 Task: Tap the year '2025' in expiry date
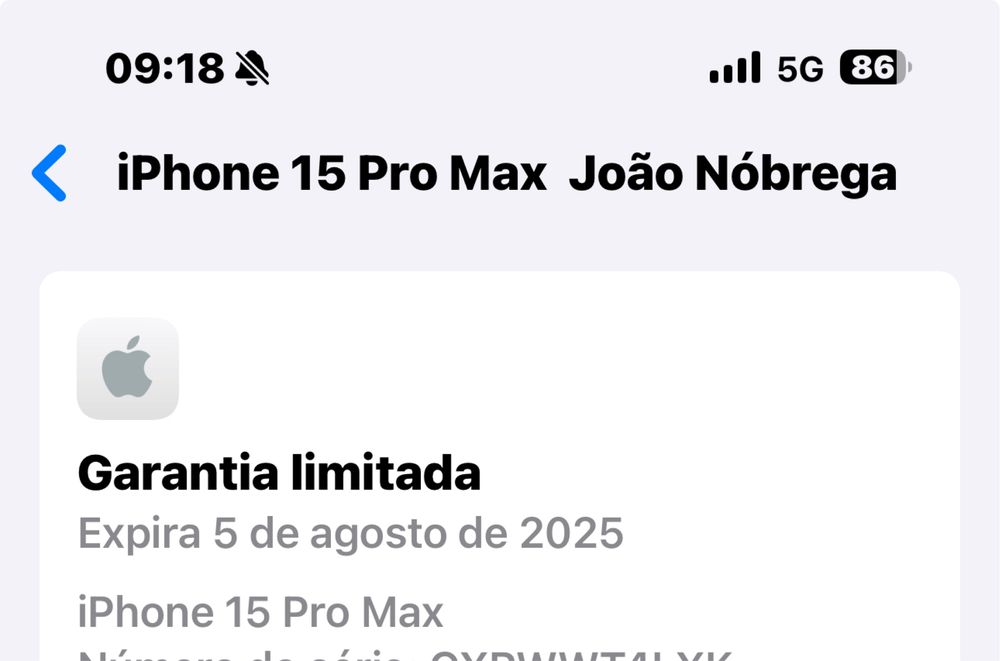(571, 533)
